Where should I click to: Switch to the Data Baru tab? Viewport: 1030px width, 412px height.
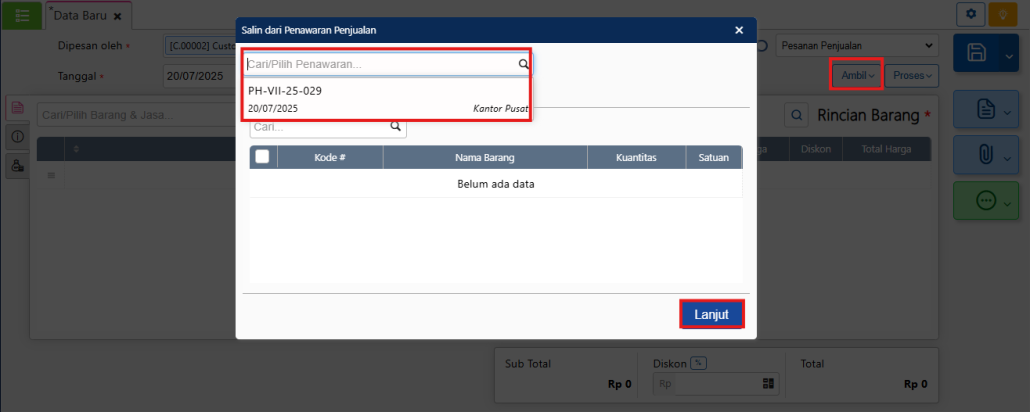tap(81, 16)
